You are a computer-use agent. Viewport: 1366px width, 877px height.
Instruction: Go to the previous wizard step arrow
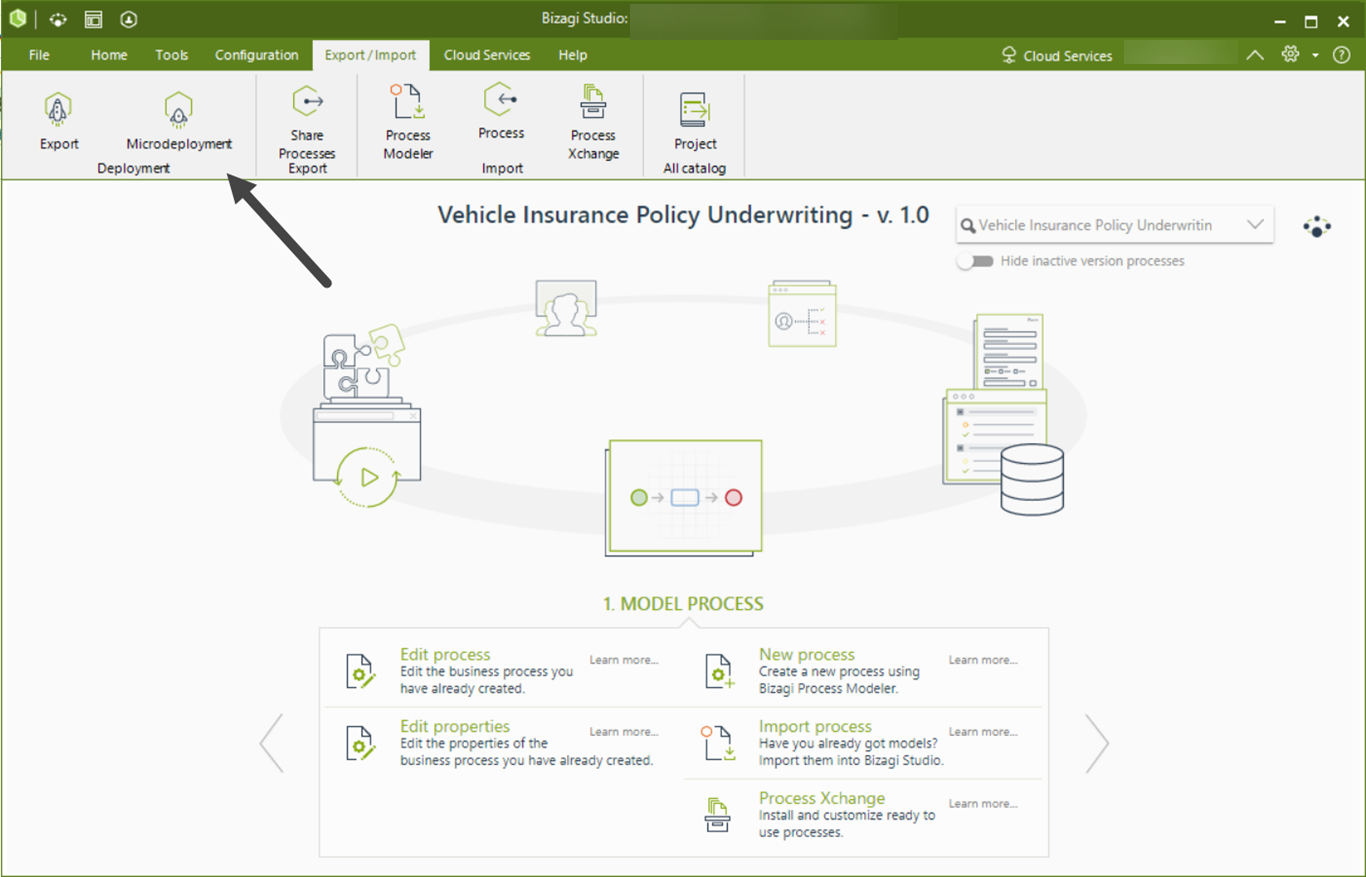[x=271, y=743]
